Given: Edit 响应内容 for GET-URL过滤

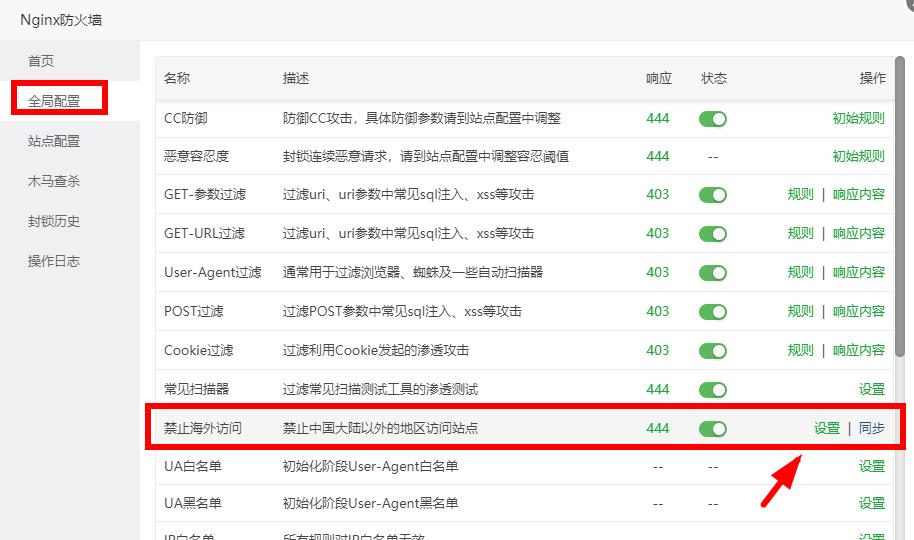Looking at the screenshot, I should 859,233.
